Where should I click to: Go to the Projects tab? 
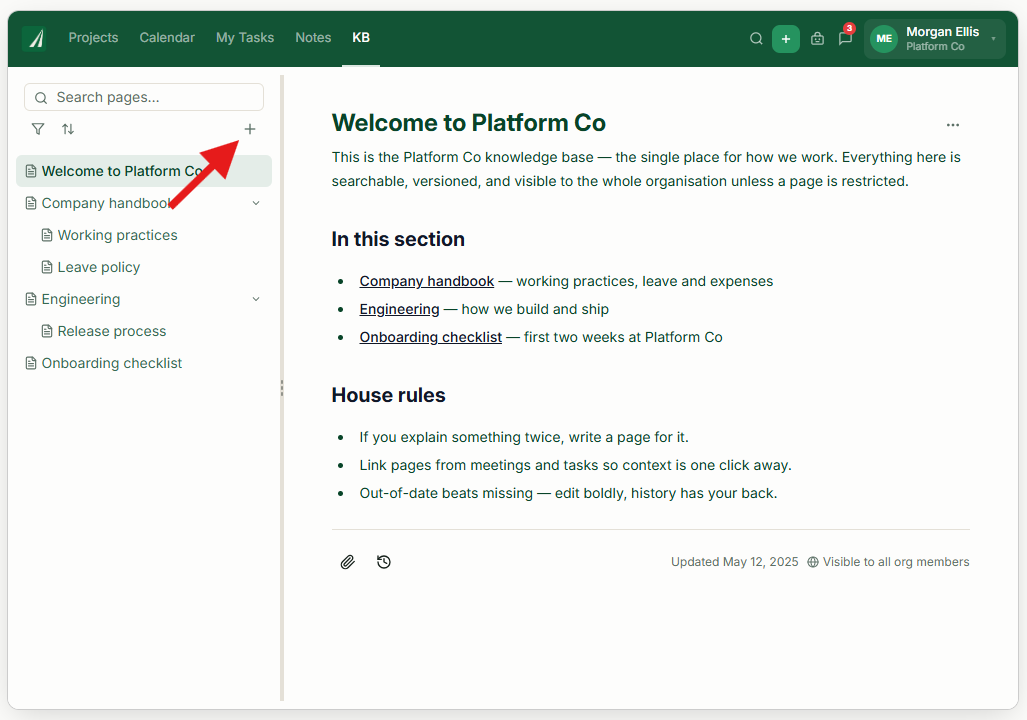93,37
